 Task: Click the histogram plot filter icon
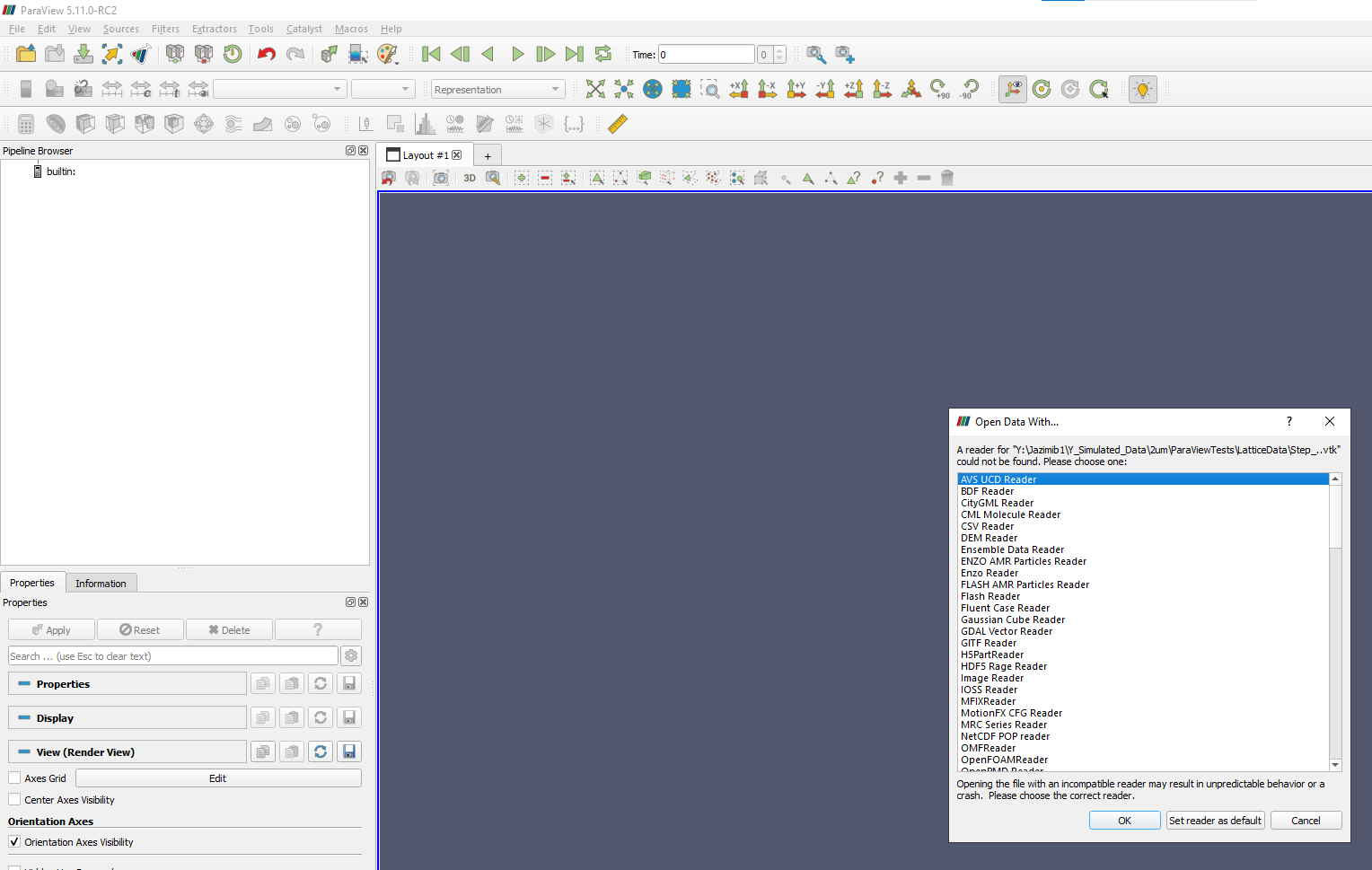pos(426,124)
